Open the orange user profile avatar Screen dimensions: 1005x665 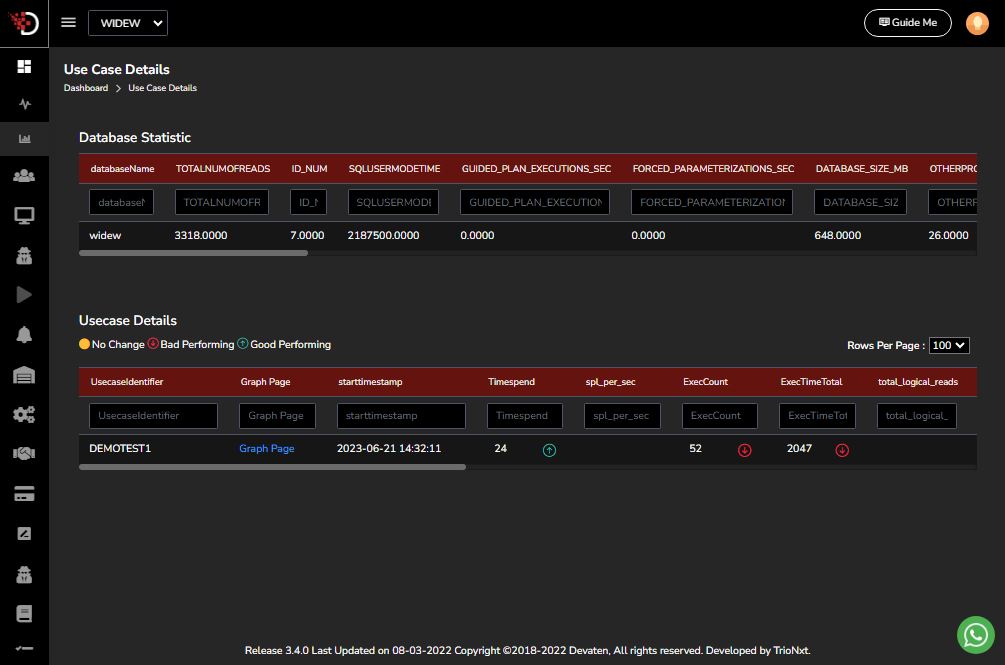[x=977, y=23]
